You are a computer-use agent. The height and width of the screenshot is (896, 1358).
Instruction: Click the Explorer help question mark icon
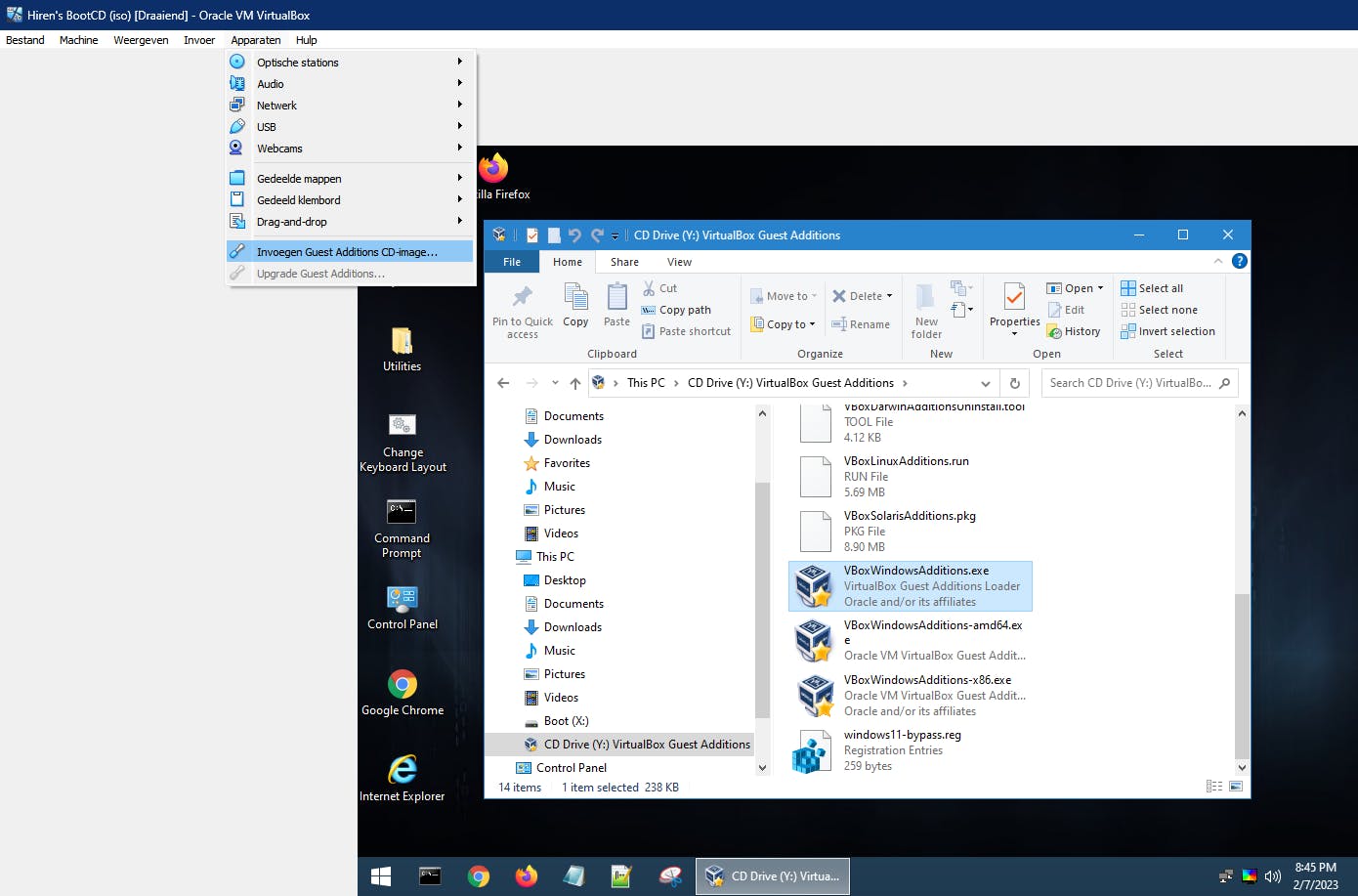tap(1239, 261)
